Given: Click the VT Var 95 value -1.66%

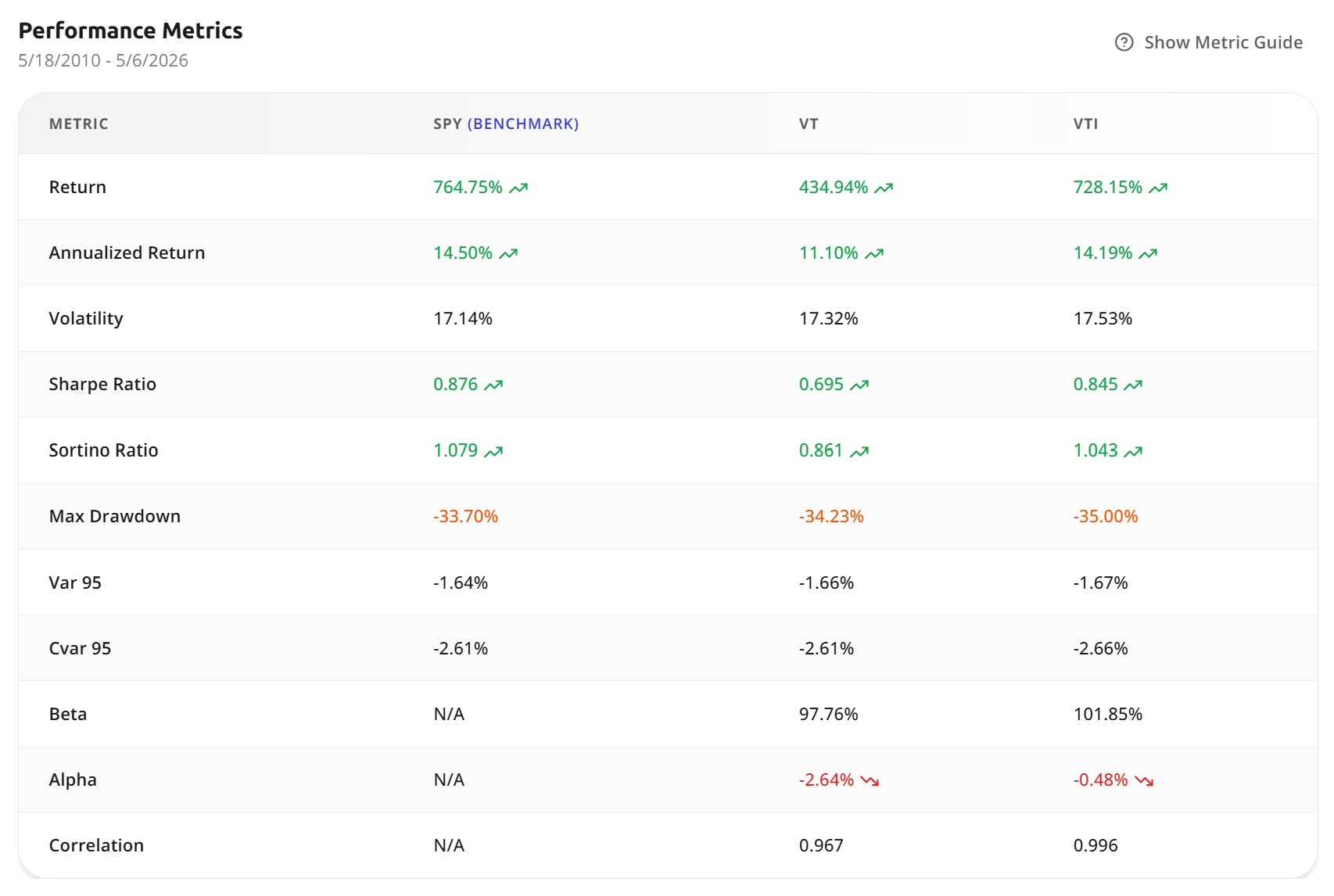Looking at the screenshot, I should tap(827, 582).
